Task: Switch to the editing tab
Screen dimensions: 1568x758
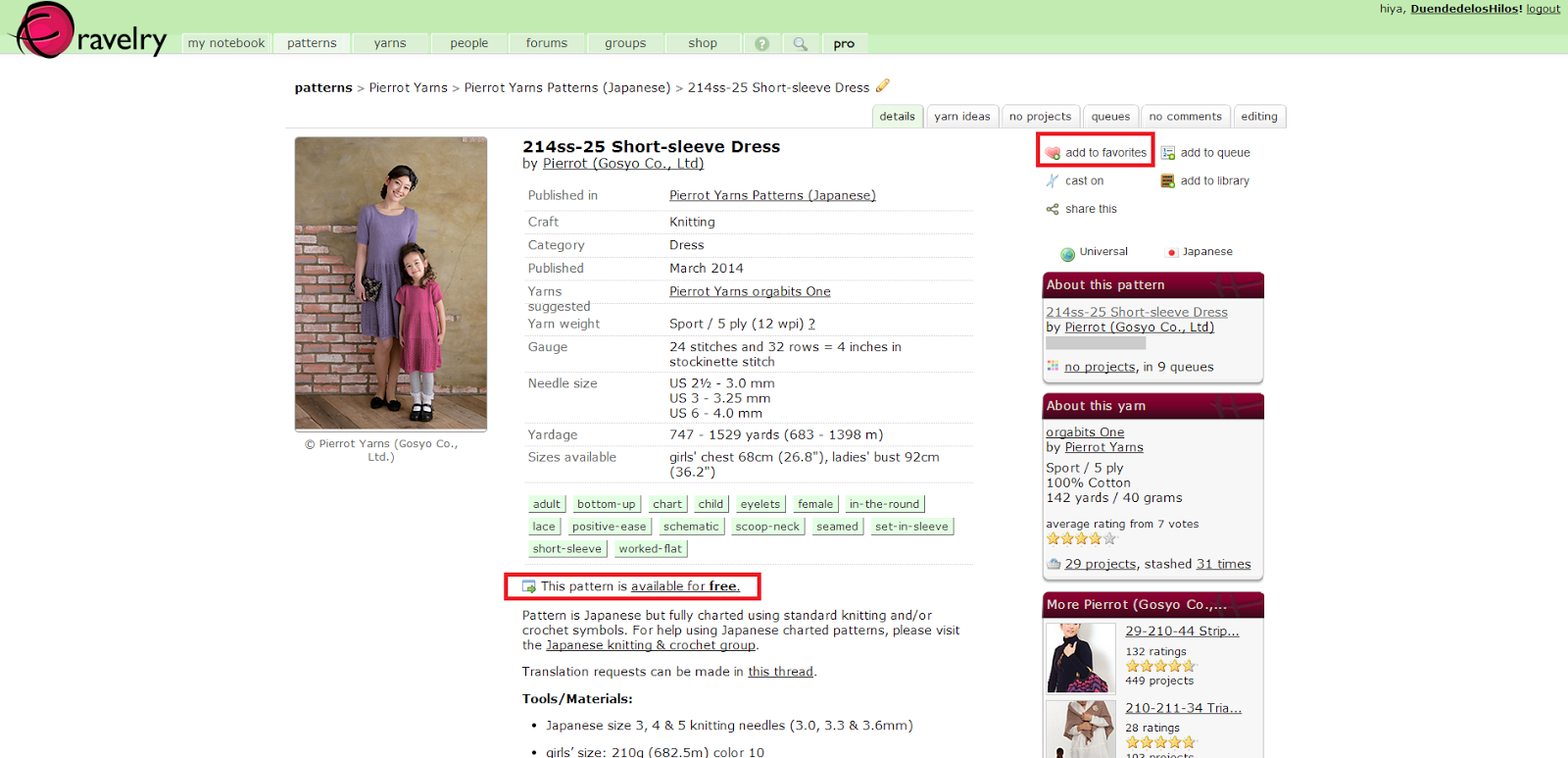Action: 1259,116
